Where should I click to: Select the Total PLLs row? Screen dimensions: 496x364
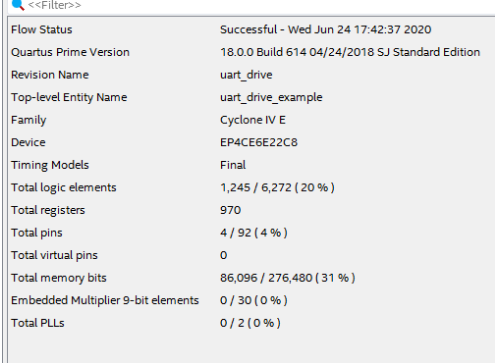click(x=252, y=323)
